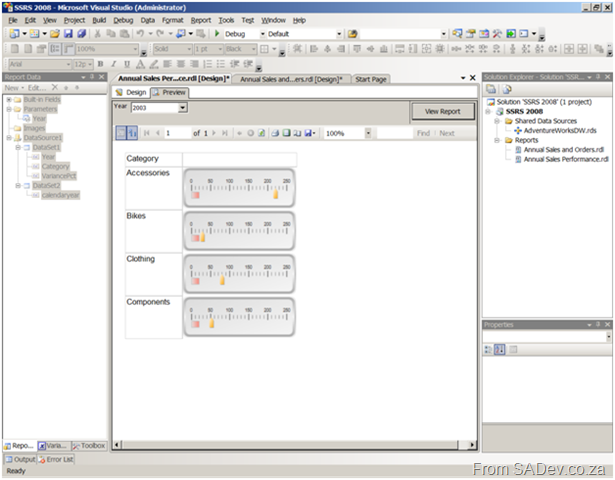The width and height of the screenshot is (615, 480).
Task: Open the Format menu
Action: [x=173, y=20]
